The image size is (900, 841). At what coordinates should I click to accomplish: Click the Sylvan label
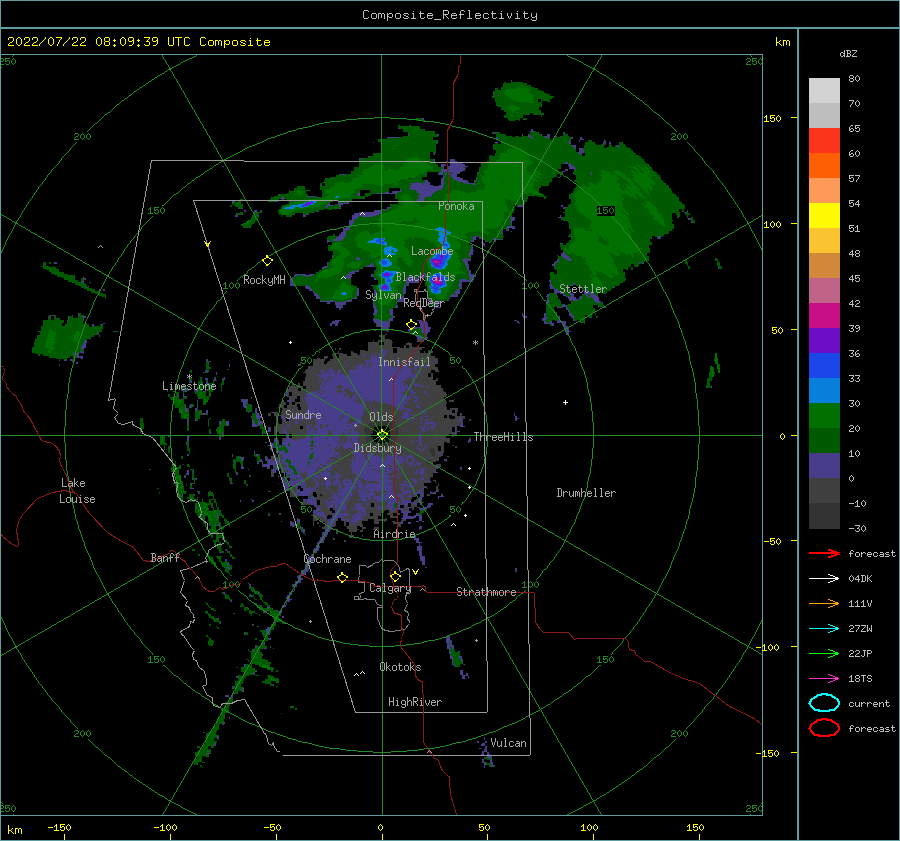coord(383,295)
